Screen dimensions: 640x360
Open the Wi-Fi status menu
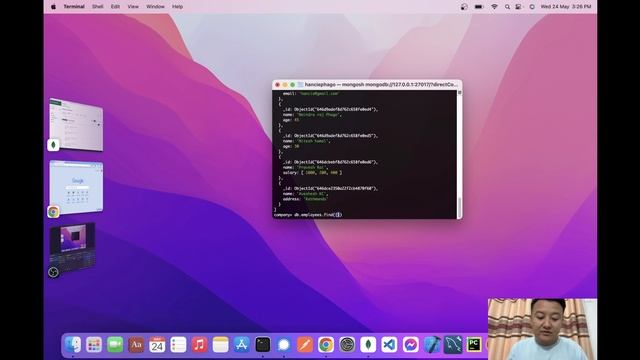pyautogui.click(x=494, y=7)
